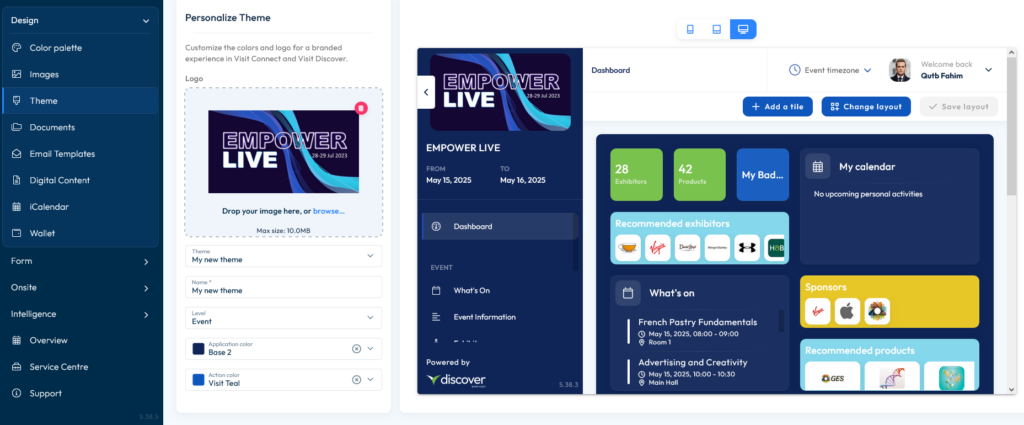Open Digital Content page
Screen dimensions: 1024x425
click(x=80, y=180)
